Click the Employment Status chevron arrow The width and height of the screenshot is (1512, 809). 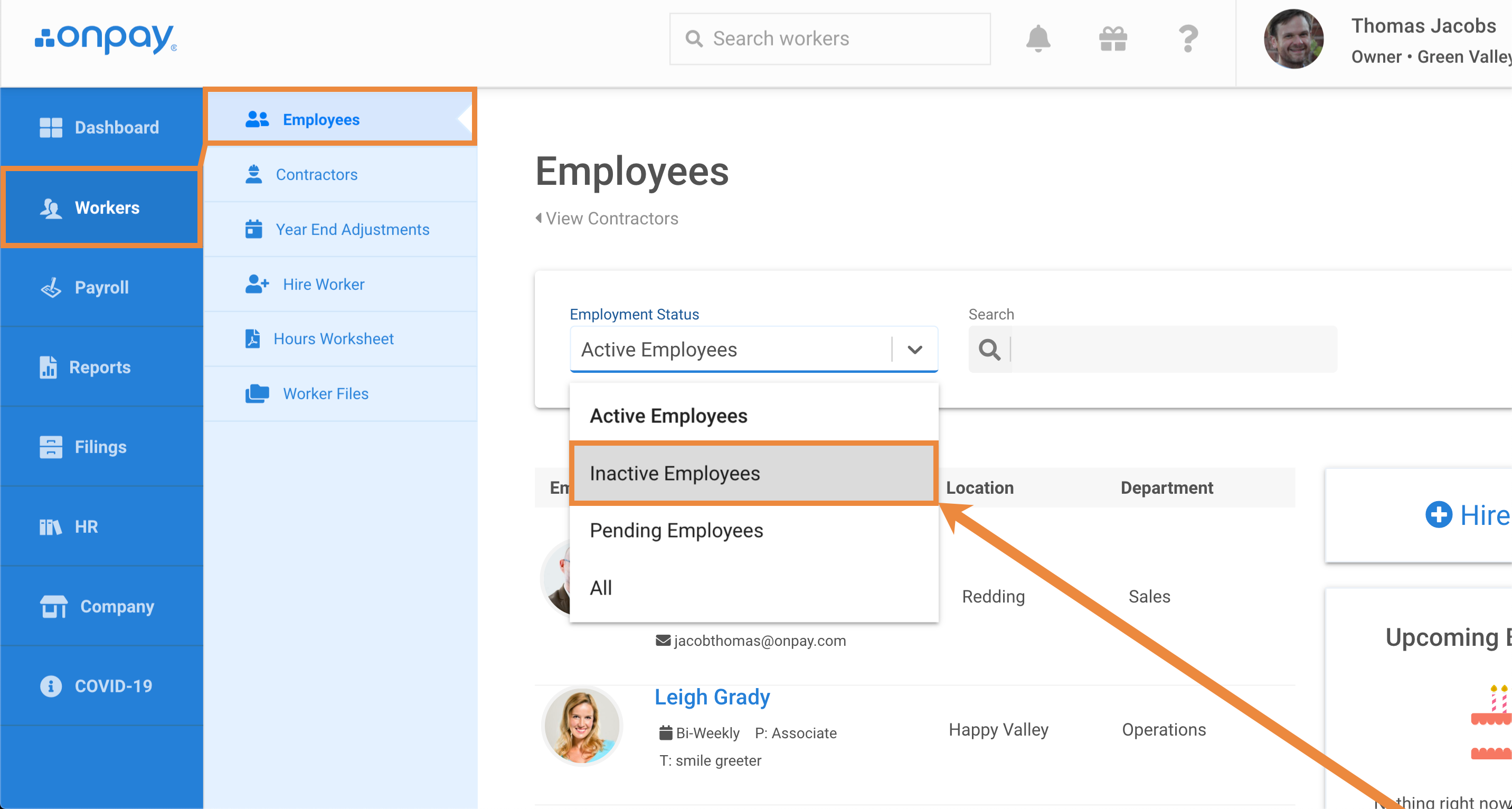pos(914,350)
